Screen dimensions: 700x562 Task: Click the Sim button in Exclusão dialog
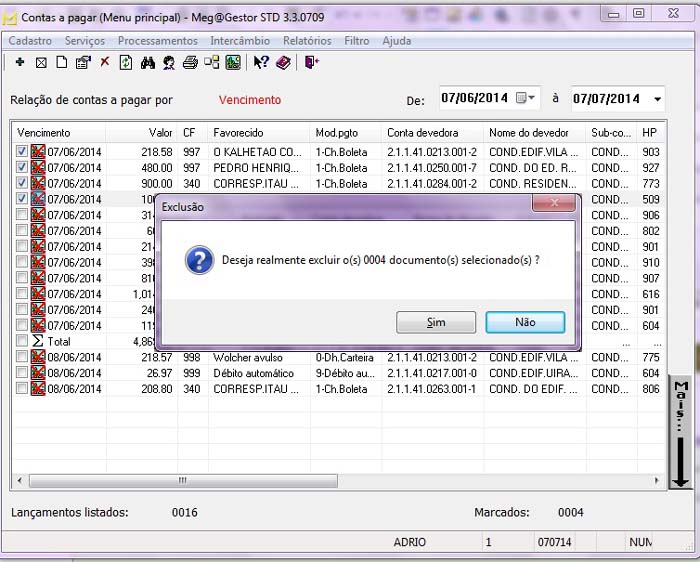436,323
